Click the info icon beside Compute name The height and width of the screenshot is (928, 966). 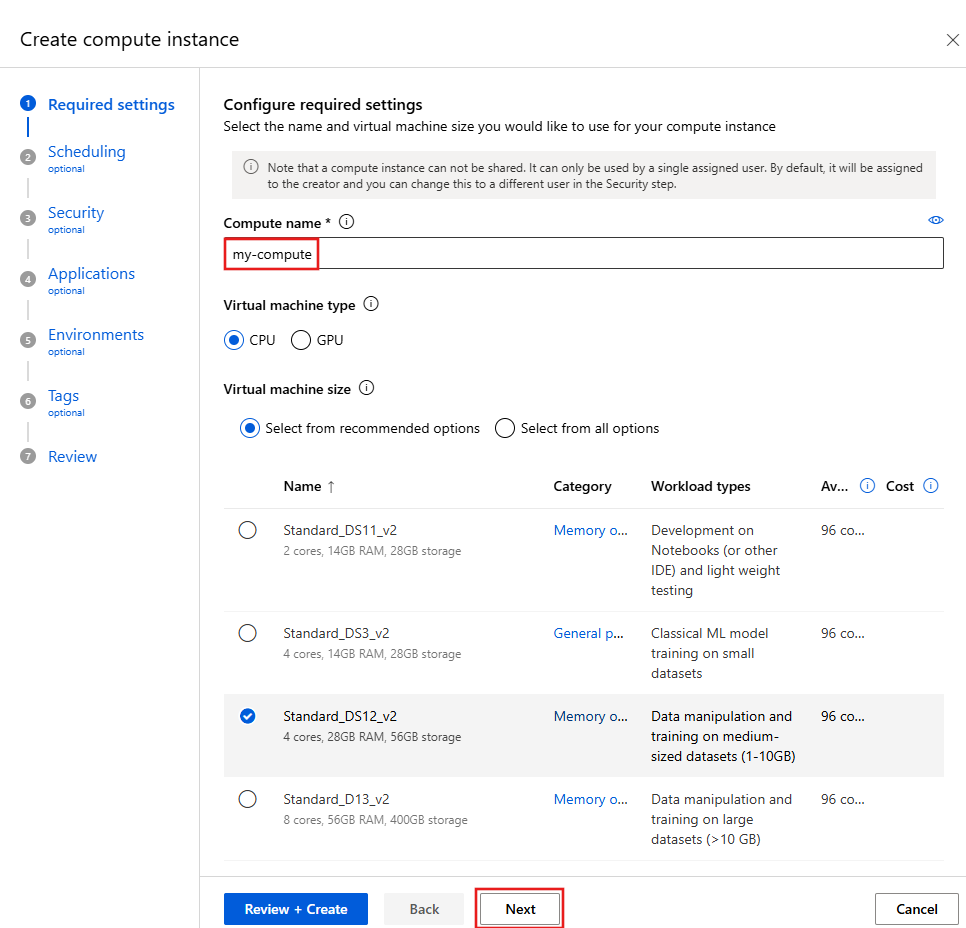click(x=346, y=222)
